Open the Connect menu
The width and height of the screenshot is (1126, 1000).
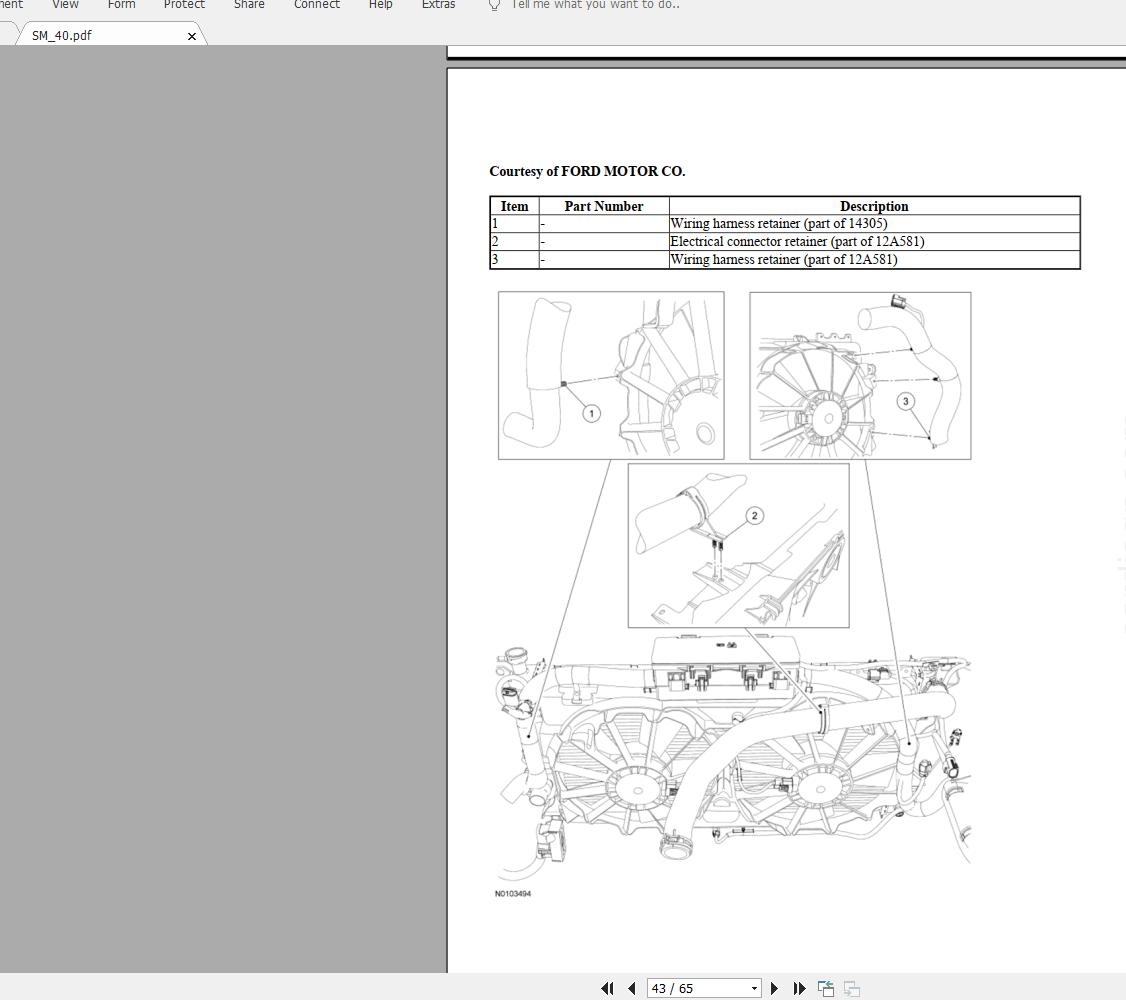[x=317, y=4]
